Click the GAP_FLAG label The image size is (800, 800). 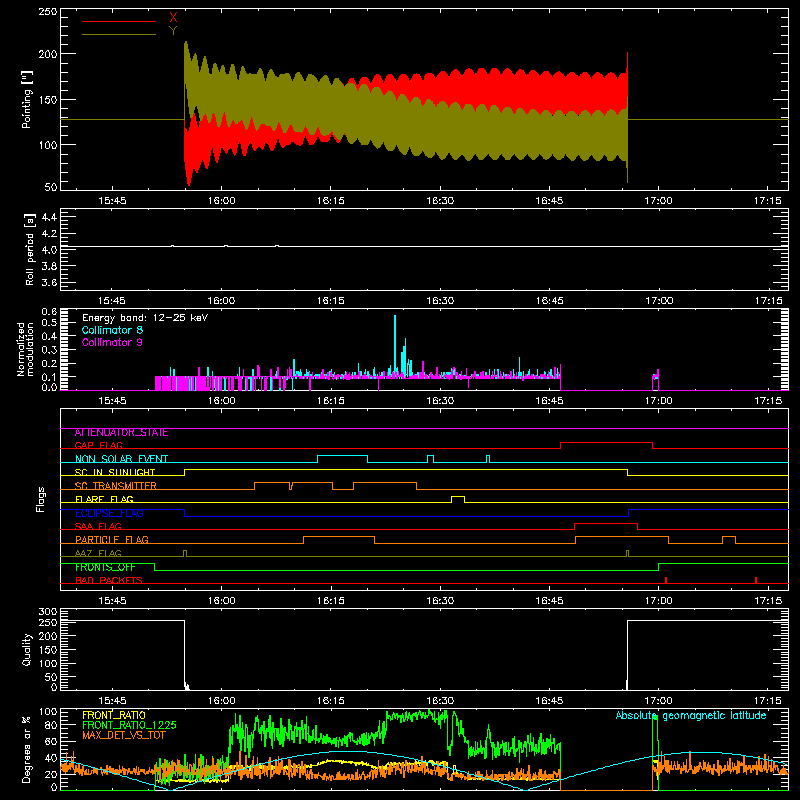(98, 445)
